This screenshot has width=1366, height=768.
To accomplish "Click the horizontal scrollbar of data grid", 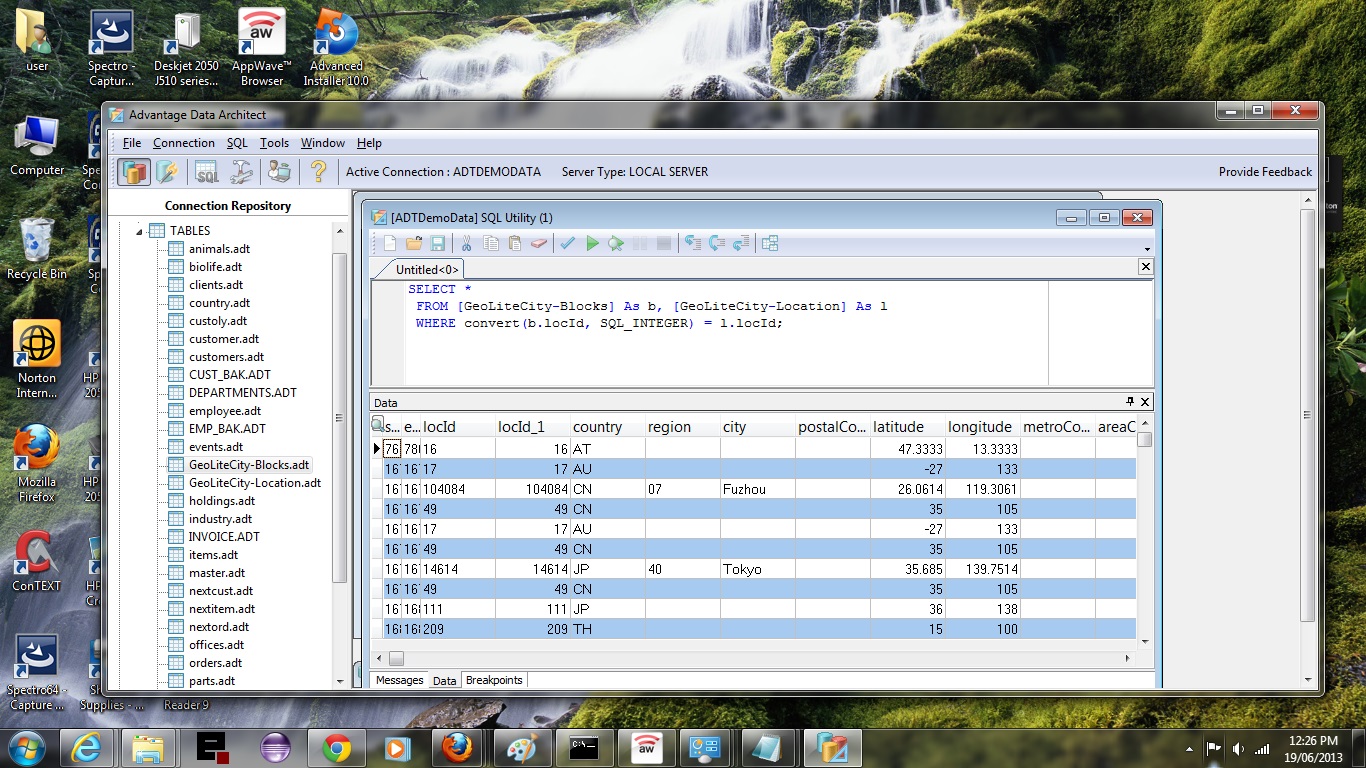I will coord(760,659).
